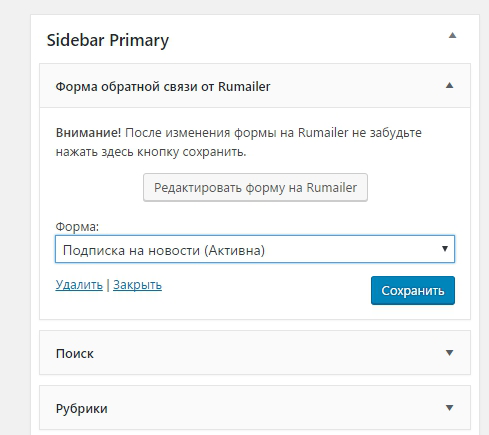The height and width of the screenshot is (435, 489).
Task: Expand the Рубрики widget arrow
Action: tap(449, 408)
